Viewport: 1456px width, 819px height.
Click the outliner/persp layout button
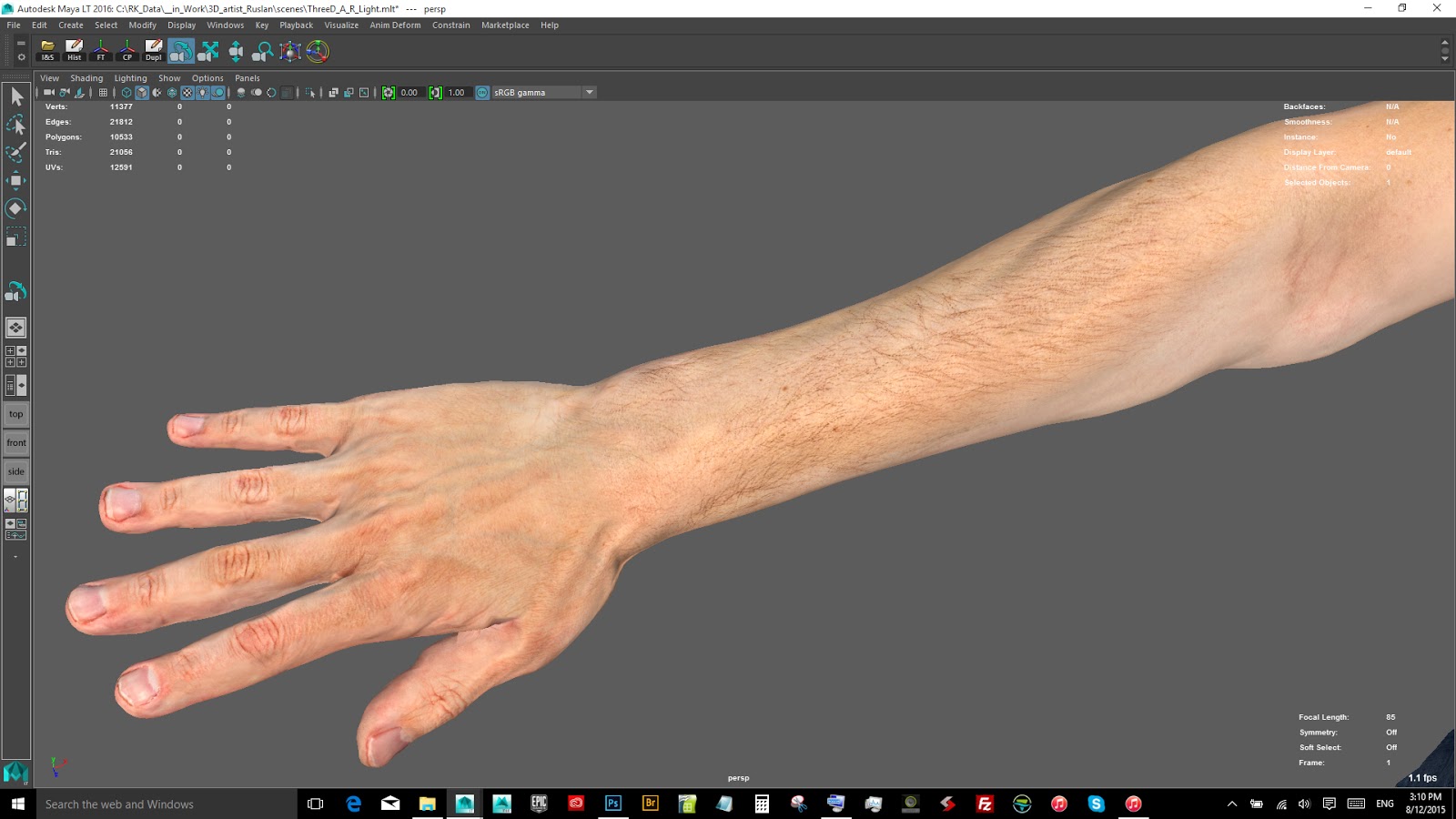point(16,386)
